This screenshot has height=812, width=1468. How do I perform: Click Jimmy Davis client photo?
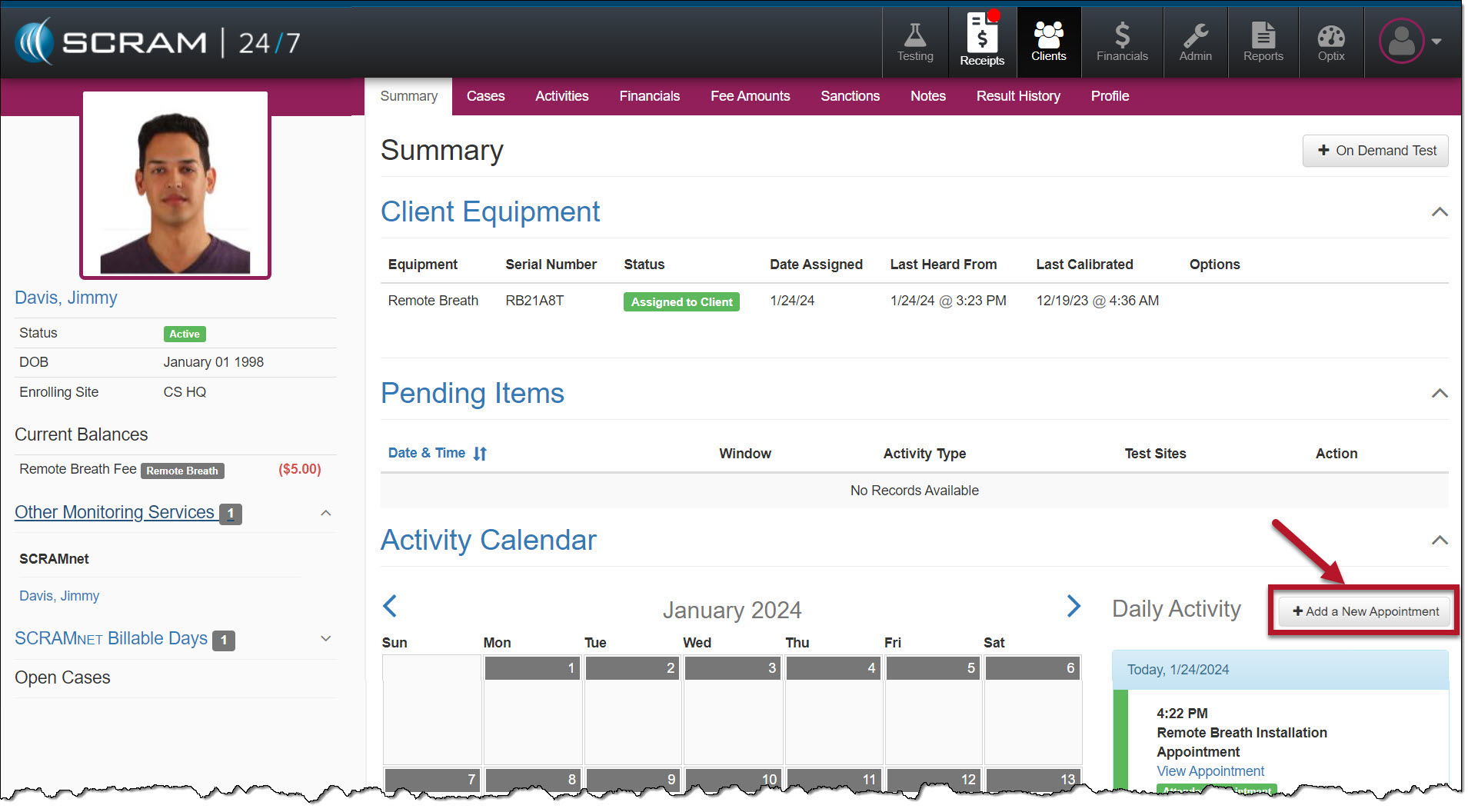pos(175,185)
